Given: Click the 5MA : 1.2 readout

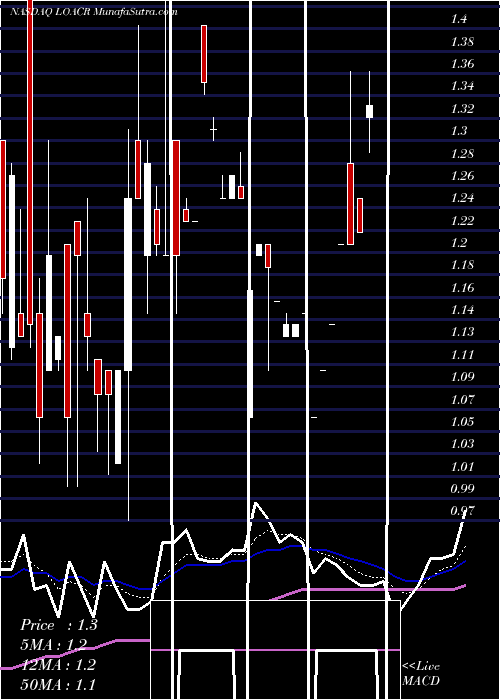Looking at the screenshot, I should [x=54, y=645].
